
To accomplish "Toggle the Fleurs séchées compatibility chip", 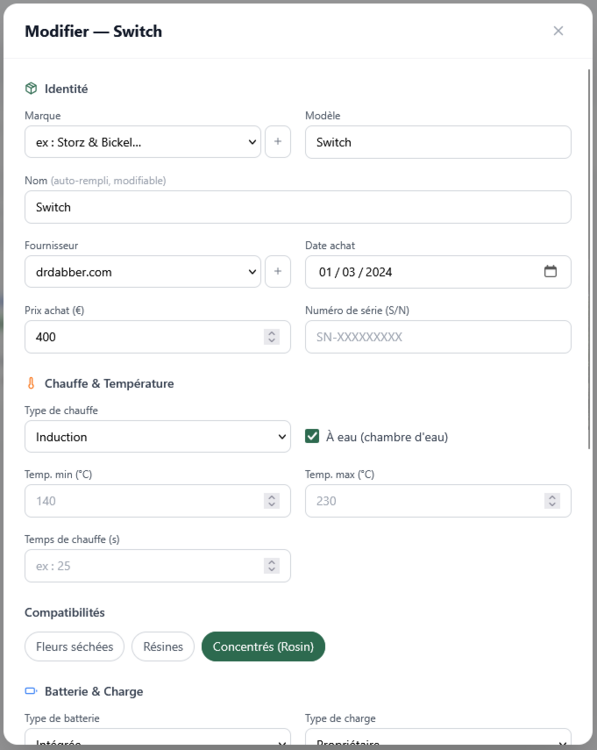I will tap(75, 647).
